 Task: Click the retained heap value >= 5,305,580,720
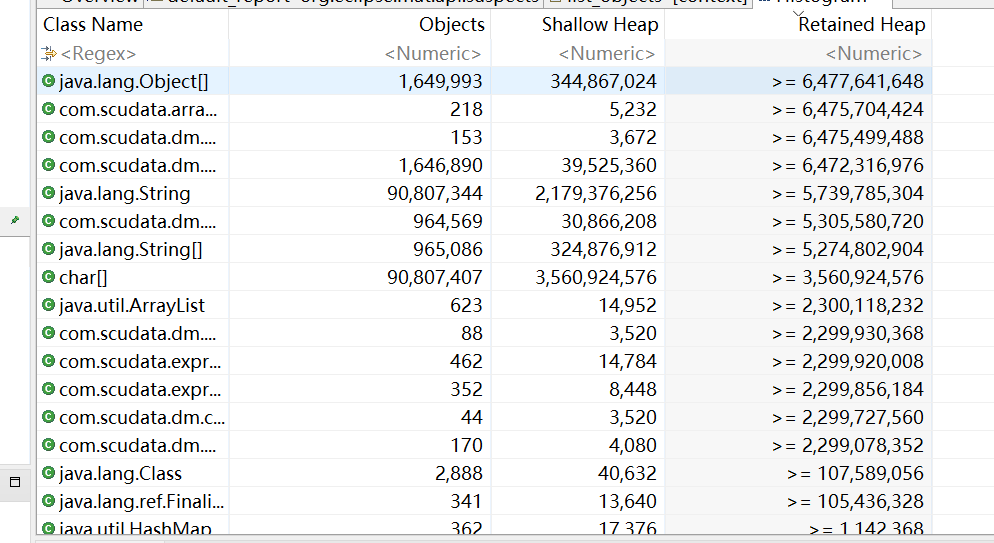pos(848,221)
